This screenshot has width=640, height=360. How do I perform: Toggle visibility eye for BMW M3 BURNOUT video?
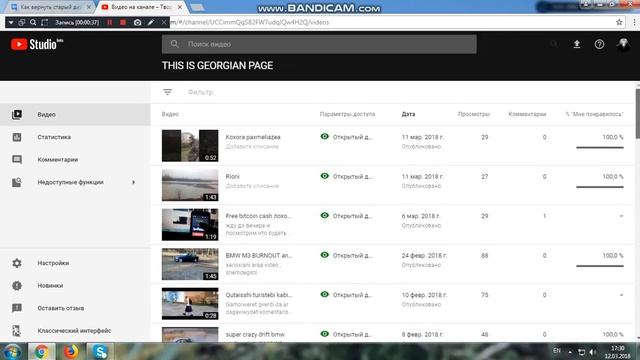(324, 255)
